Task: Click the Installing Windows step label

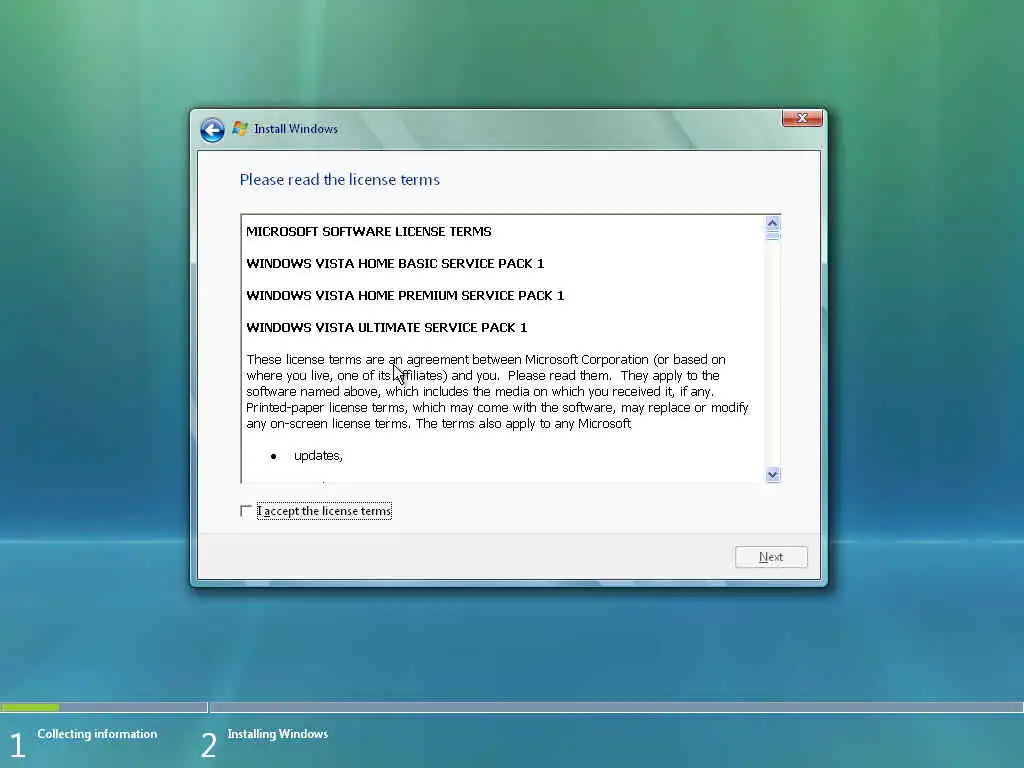Action: 278,734
